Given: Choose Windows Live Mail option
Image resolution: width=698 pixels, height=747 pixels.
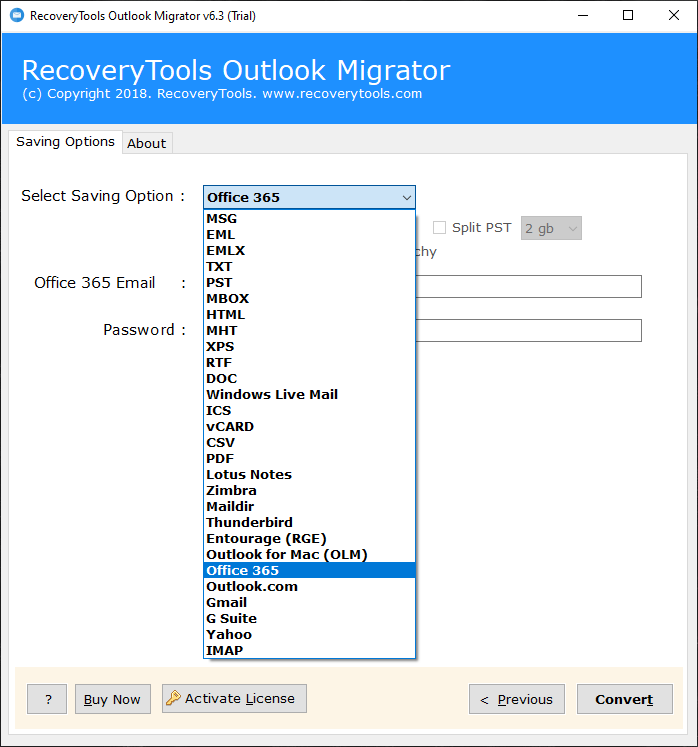Looking at the screenshot, I should [309, 394].
